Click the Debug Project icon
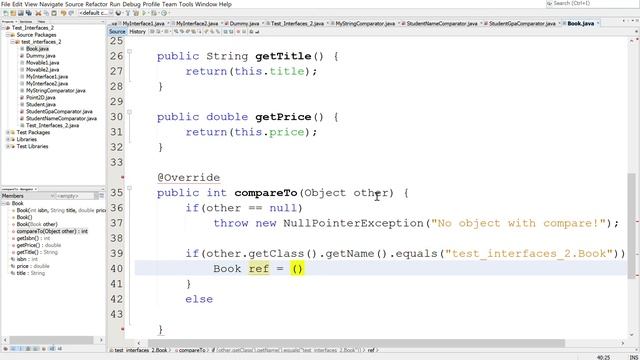640x360 pixels. point(154,13)
